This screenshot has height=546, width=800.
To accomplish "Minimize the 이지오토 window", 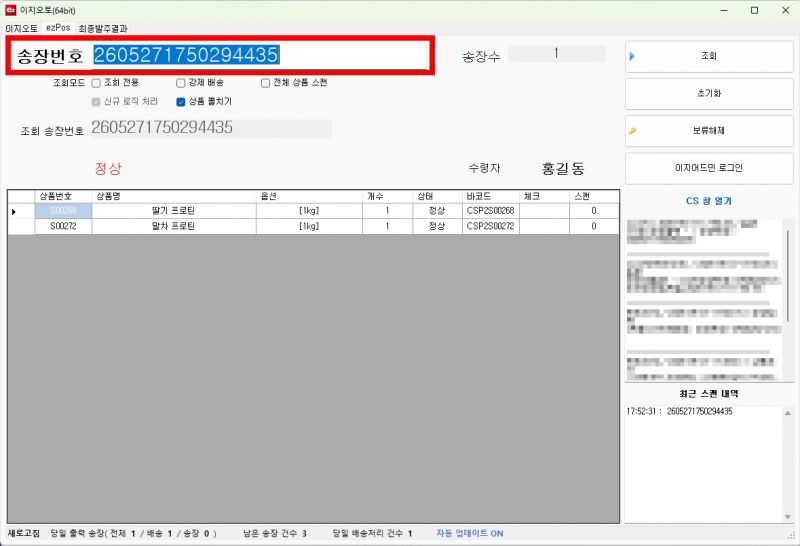I will [724, 10].
